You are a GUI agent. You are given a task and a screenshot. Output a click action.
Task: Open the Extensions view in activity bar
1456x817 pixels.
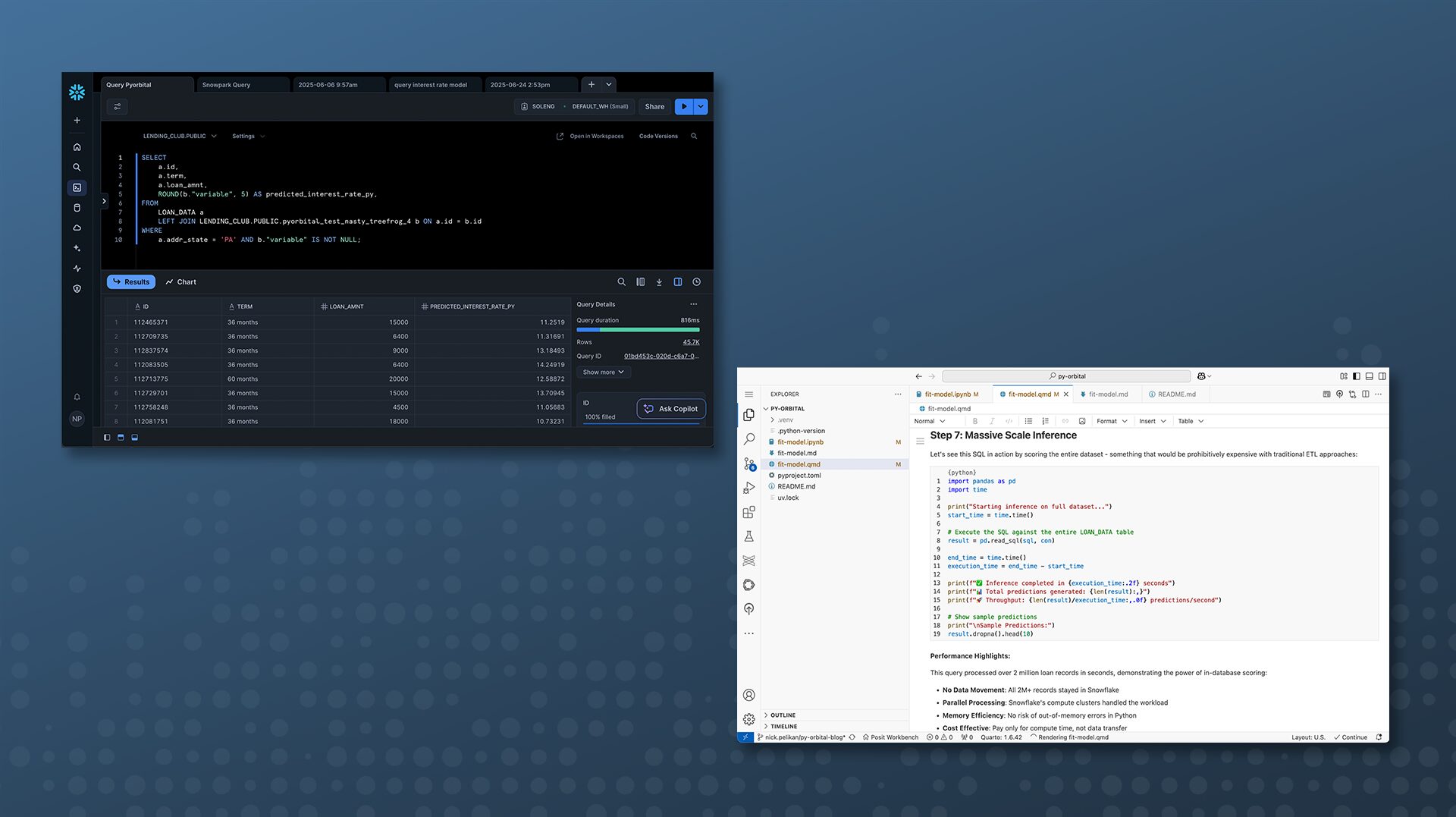pyautogui.click(x=749, y=512)
